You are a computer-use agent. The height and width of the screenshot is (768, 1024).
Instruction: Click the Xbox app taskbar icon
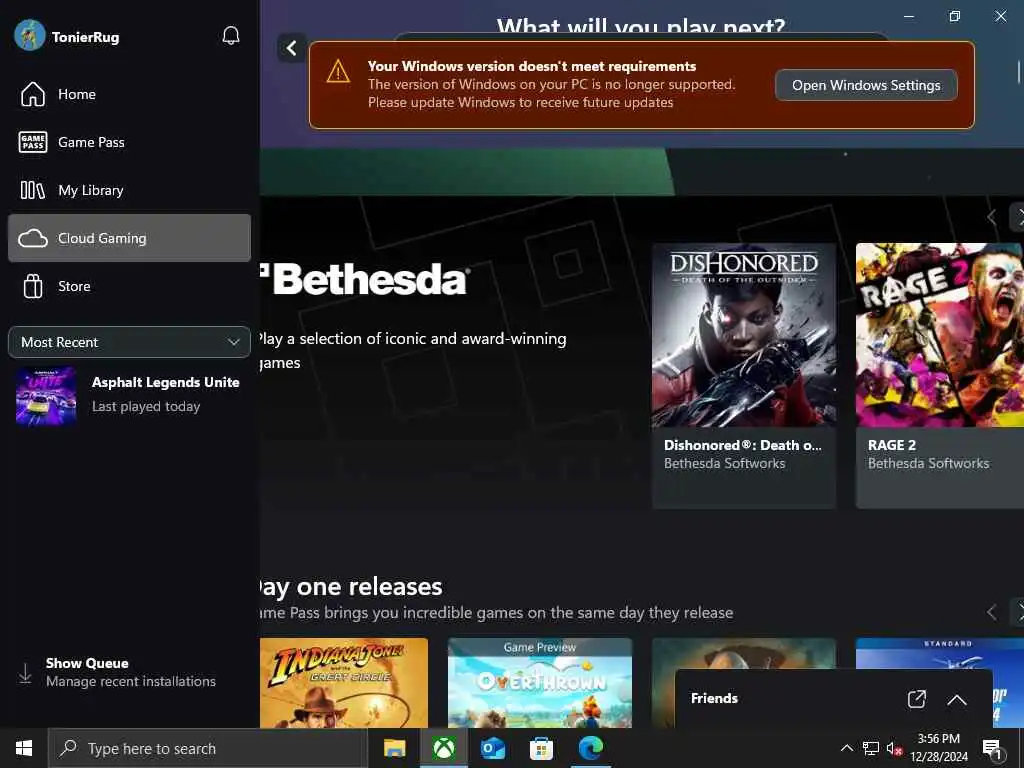(443, 748)
